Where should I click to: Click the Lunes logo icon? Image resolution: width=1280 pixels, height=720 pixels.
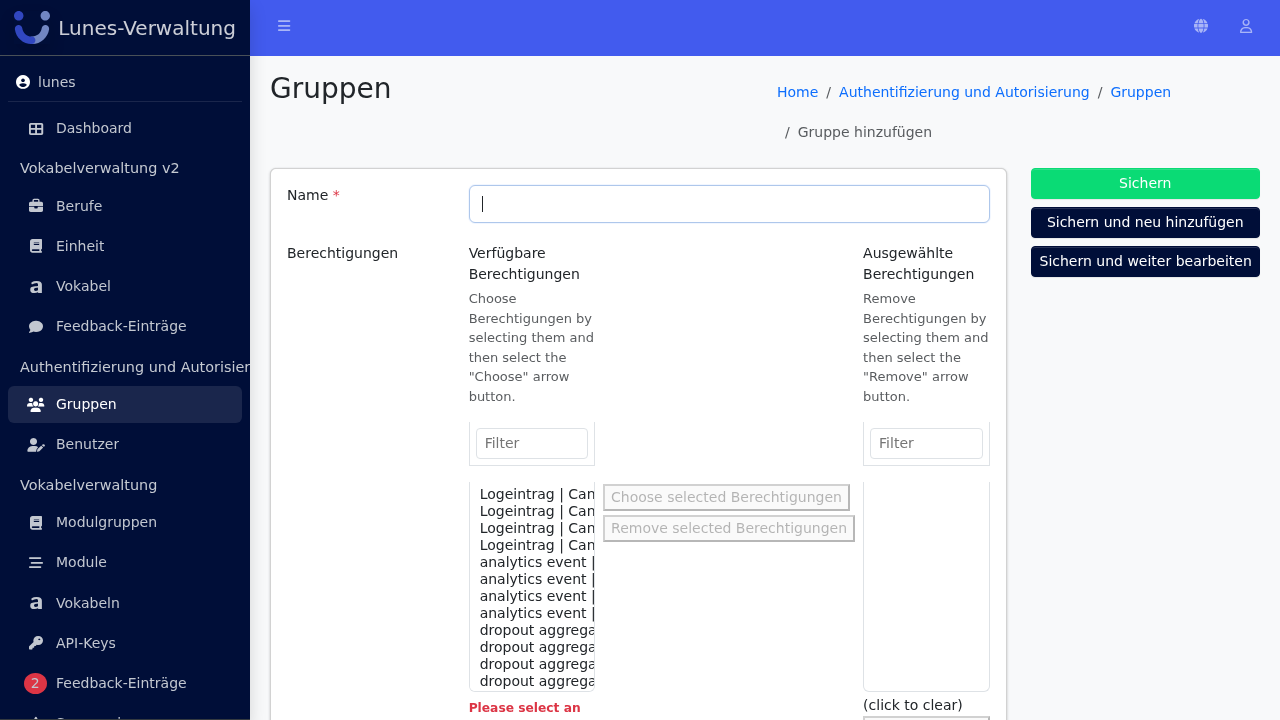32,27
